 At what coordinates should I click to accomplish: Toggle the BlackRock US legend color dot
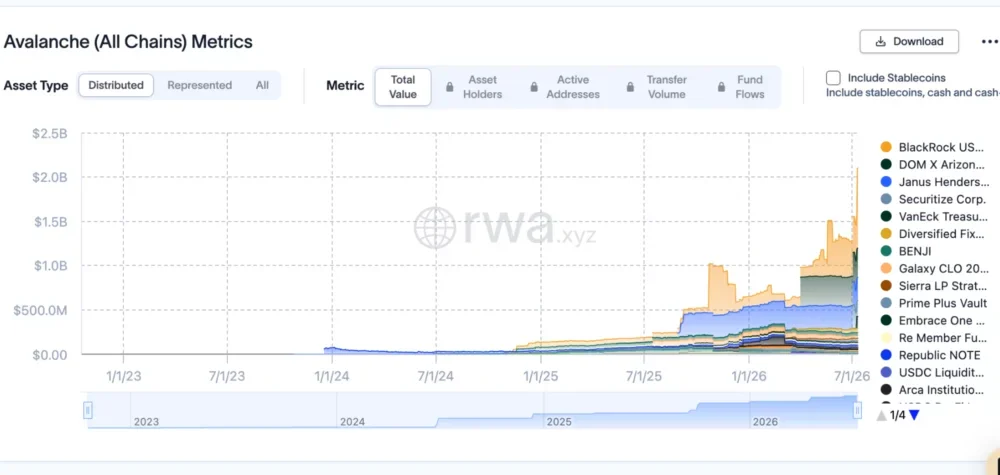[x=886, y=147]
